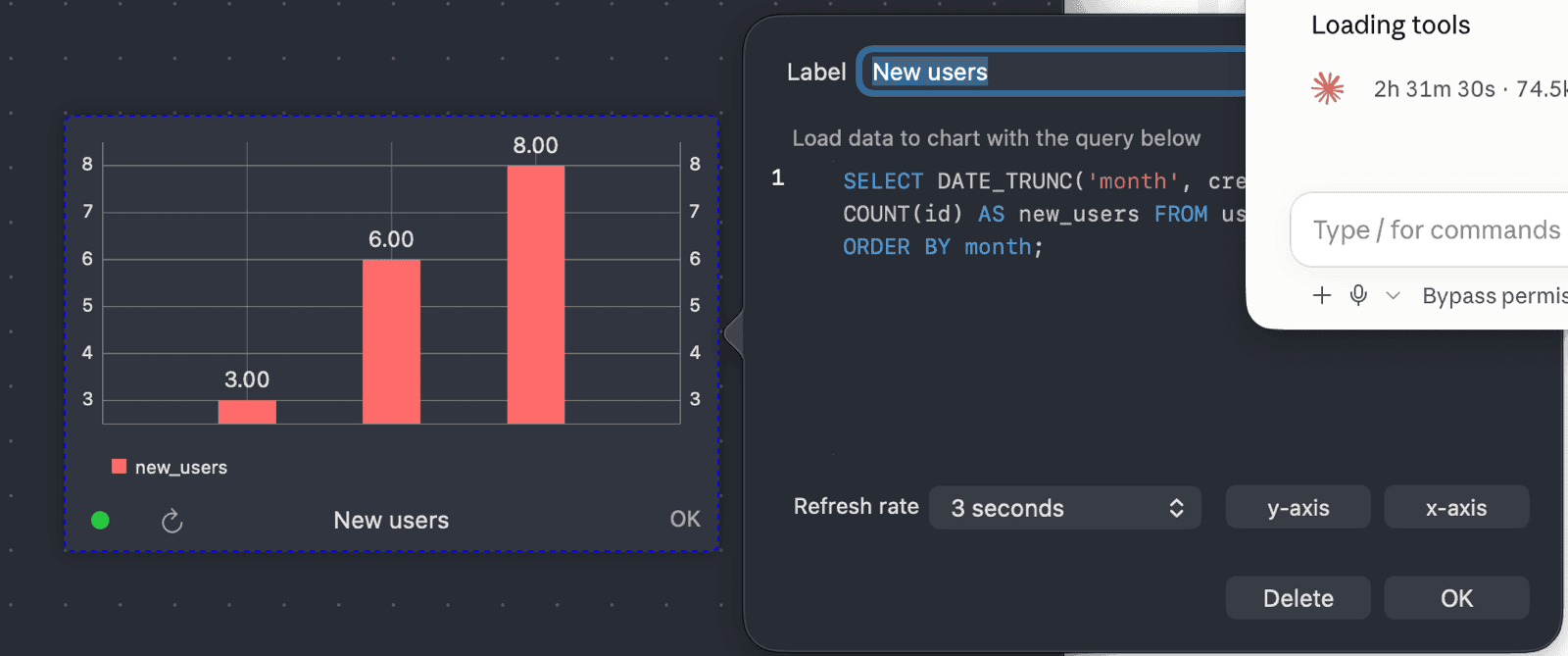
Task: Click the 'New users' title under the chart
Action: (x=391, y=521)
